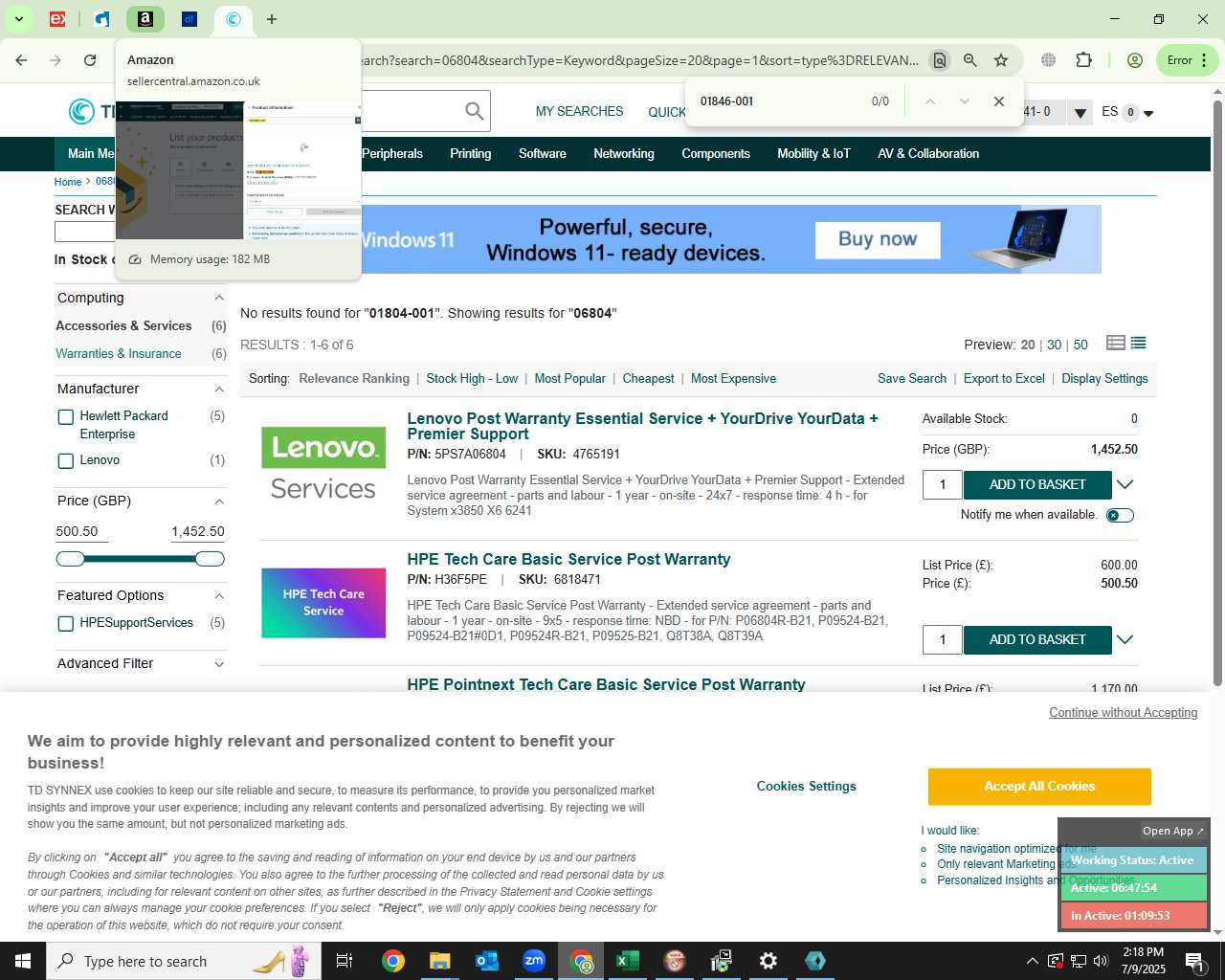Sort results by Cheapest

click(648, 379)
